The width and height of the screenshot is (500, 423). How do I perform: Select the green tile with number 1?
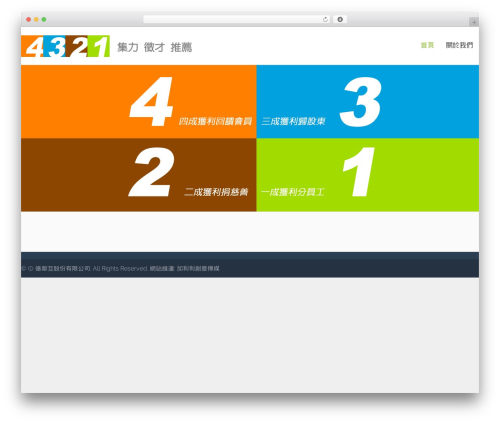(x=368, y=175)
